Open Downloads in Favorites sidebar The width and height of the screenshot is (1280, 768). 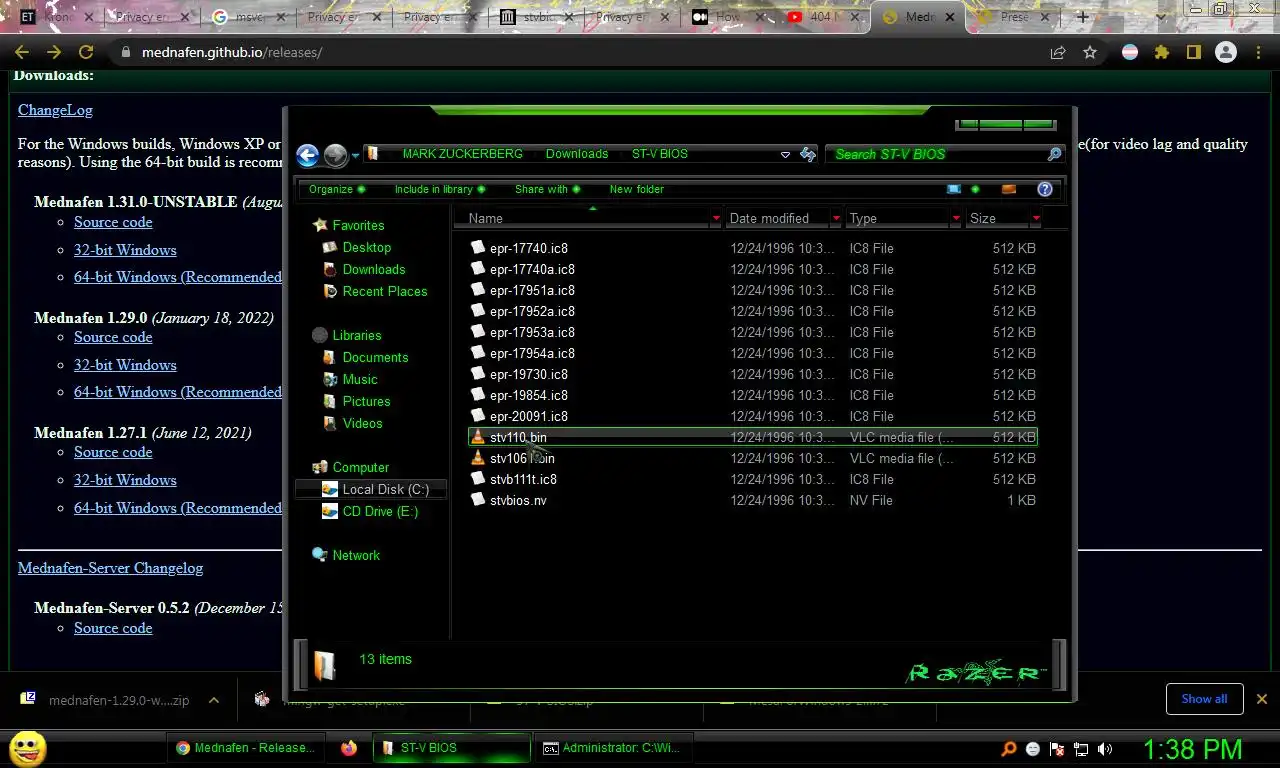[373, 269]
